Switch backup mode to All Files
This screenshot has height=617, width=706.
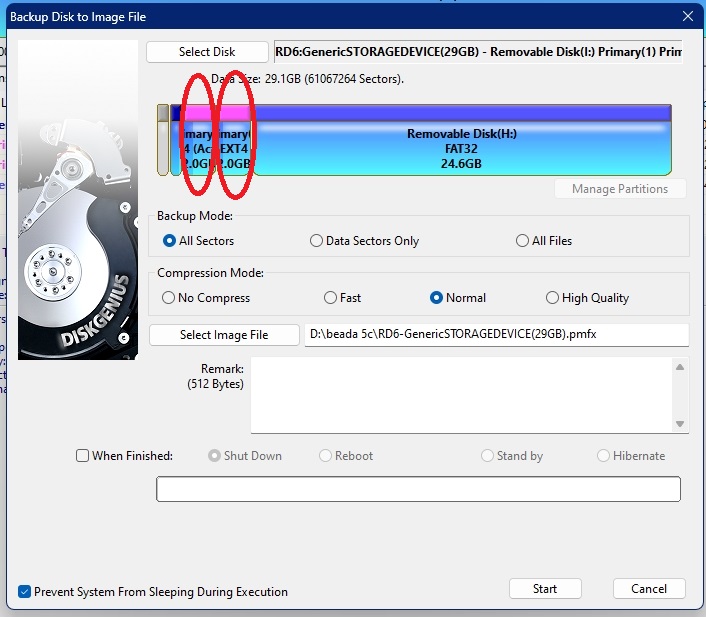523,241
